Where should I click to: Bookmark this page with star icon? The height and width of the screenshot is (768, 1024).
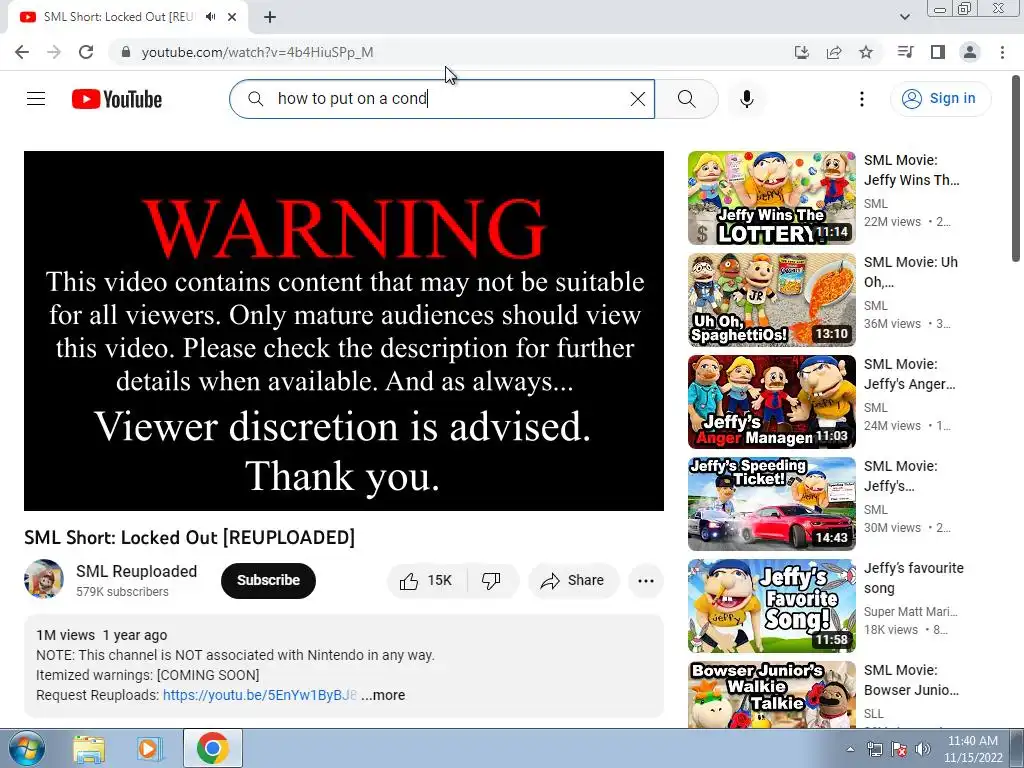866,52
